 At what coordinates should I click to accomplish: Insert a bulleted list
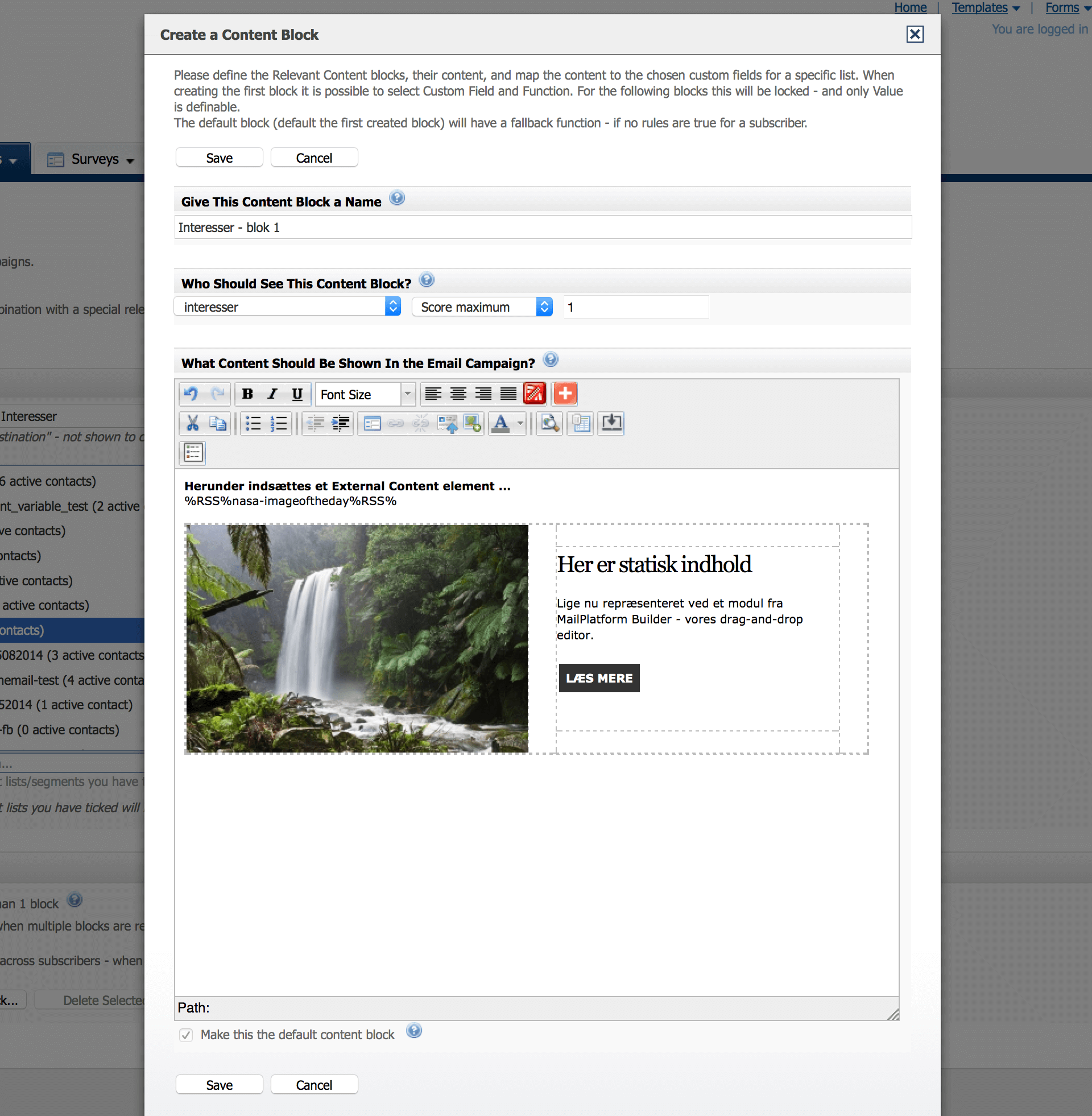tap(254, 424)
